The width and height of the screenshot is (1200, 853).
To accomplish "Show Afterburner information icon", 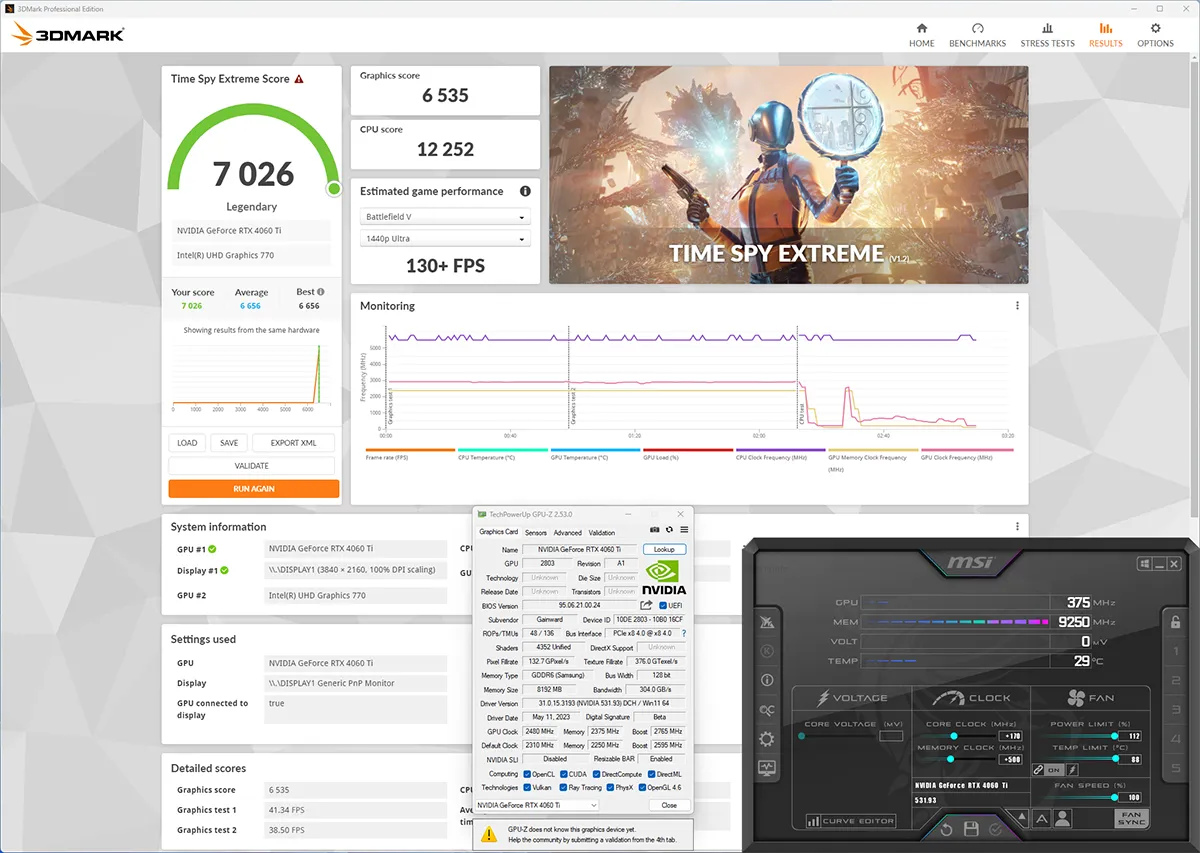I will pyautogui.click(x=767, y=680).
